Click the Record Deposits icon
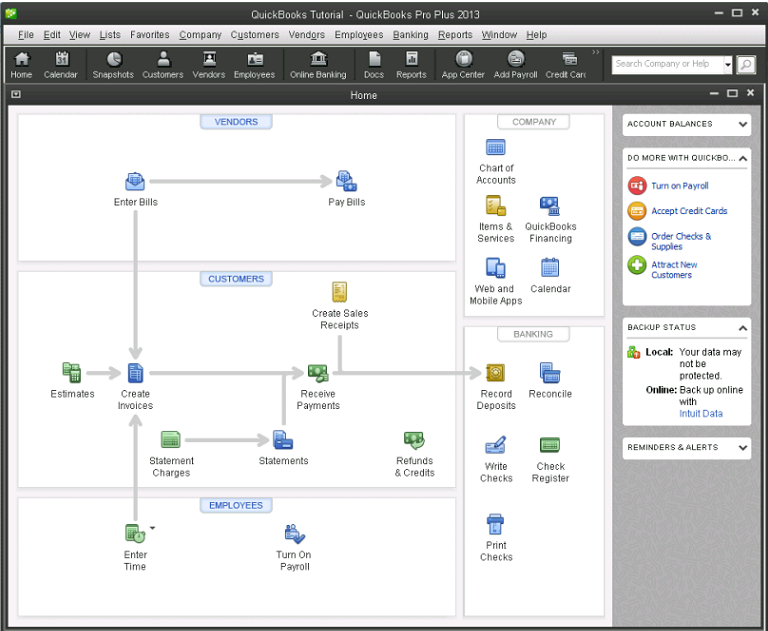The height and width of the screenshot is (631, 768). click(495, 373)
